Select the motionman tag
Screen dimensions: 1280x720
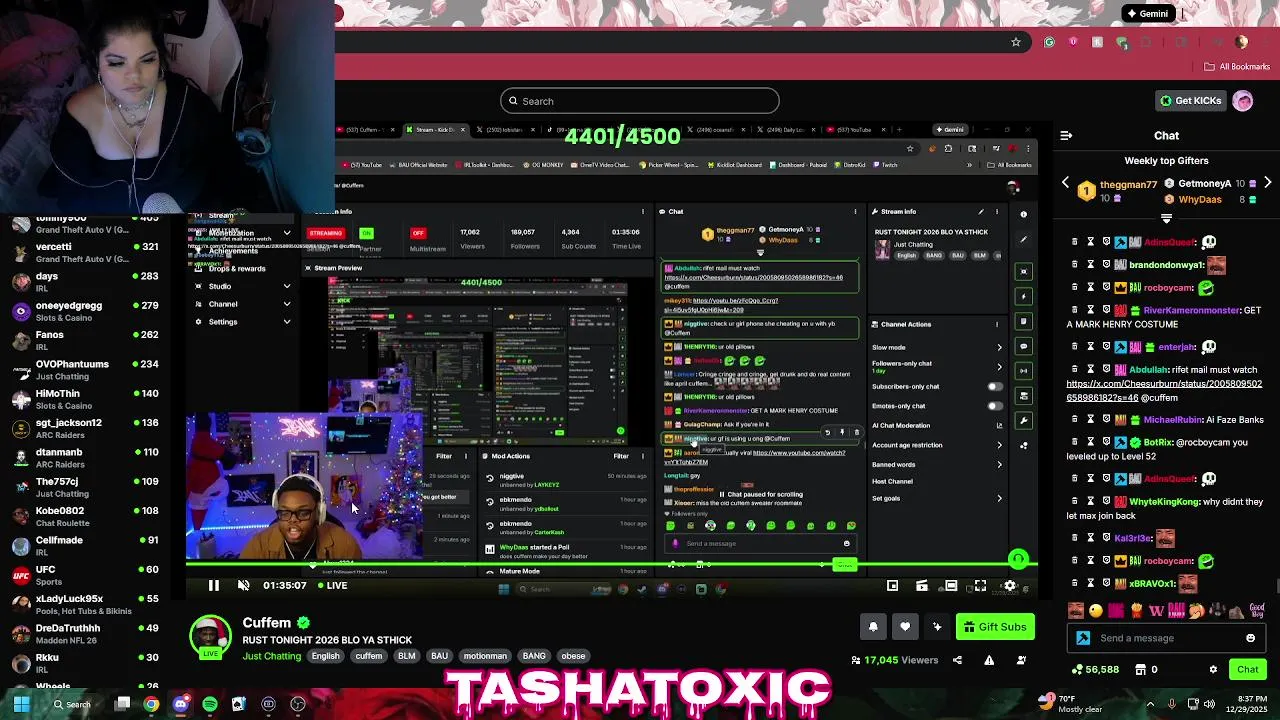pos(485,656)
